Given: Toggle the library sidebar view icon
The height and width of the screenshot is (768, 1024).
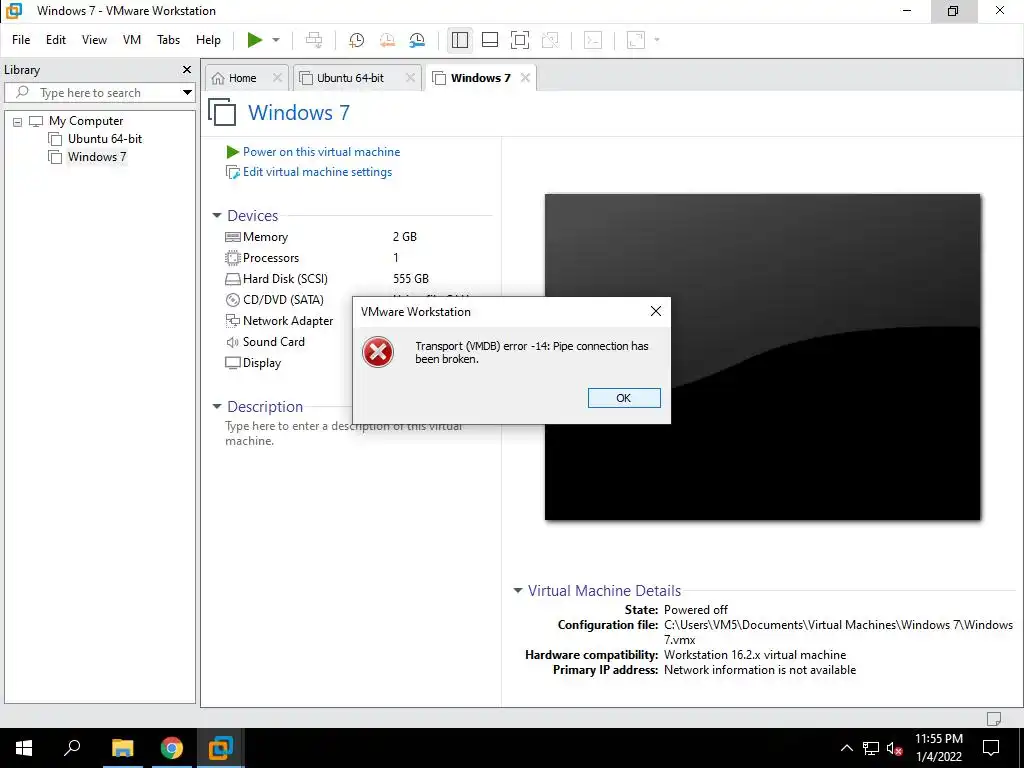Looking at the screenshot, I should tap(460, 40).
